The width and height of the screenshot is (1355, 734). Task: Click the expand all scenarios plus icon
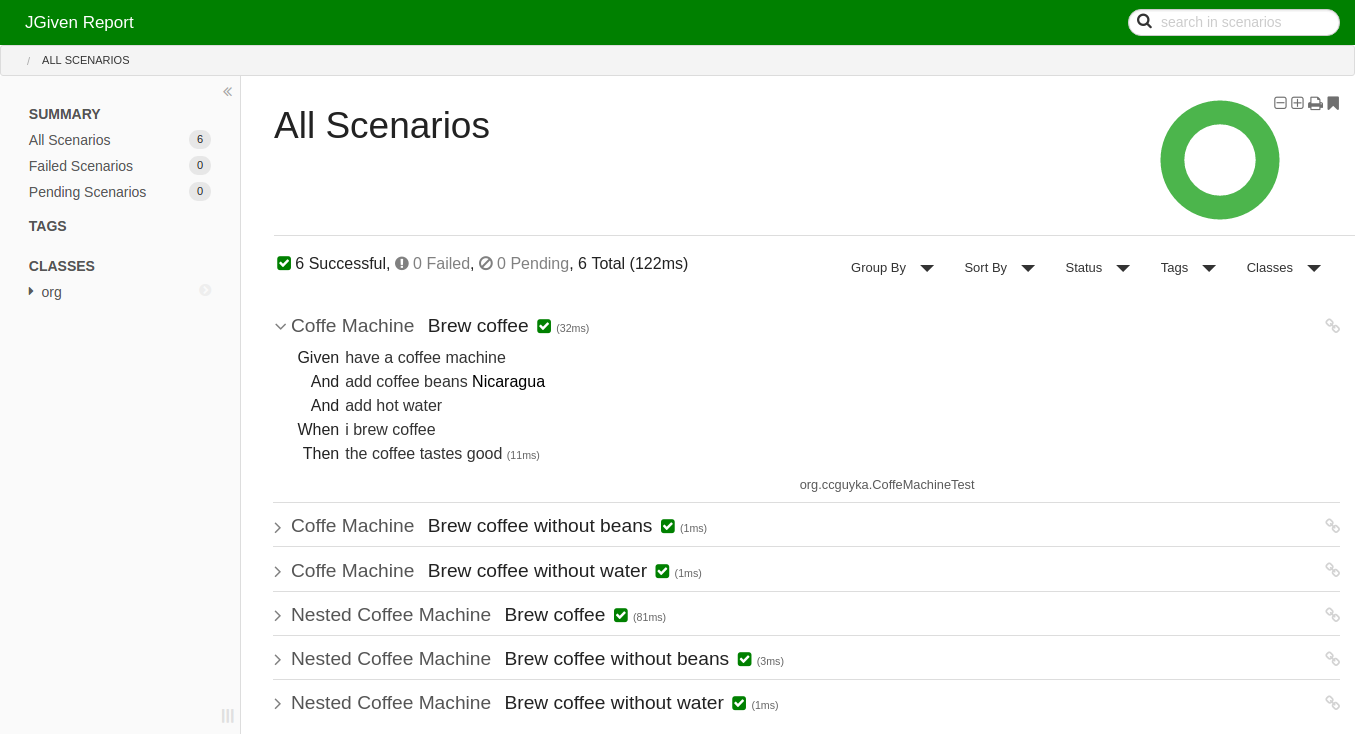[1297, 103]
